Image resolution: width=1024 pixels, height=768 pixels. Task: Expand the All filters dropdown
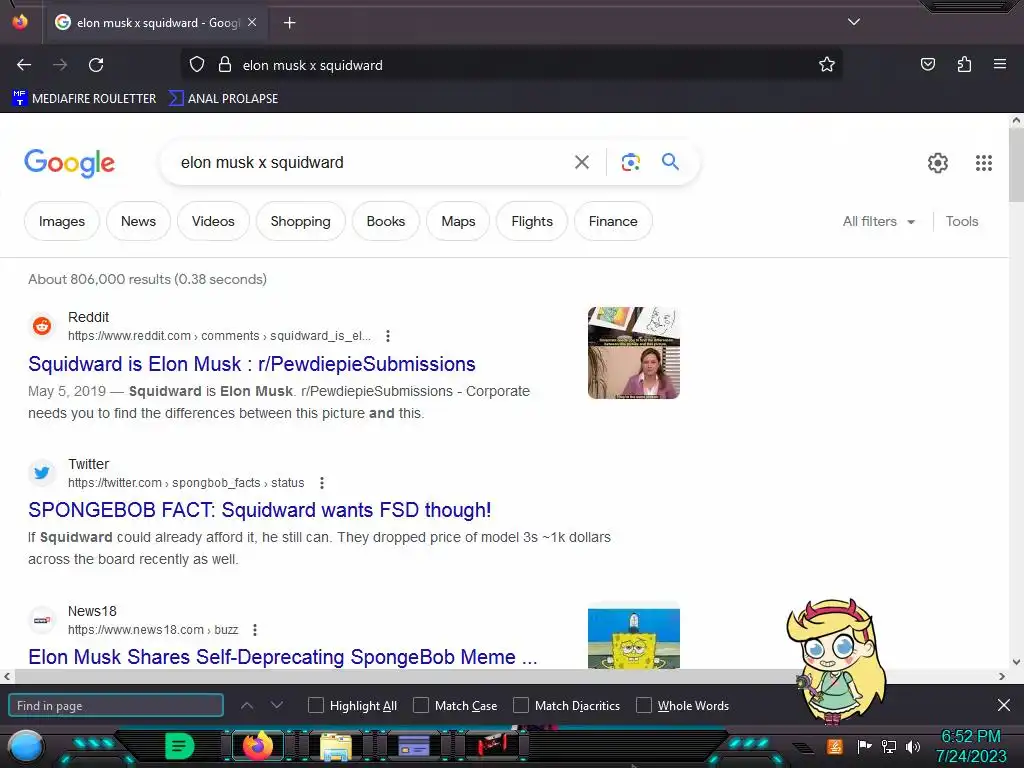pos(878,221)
